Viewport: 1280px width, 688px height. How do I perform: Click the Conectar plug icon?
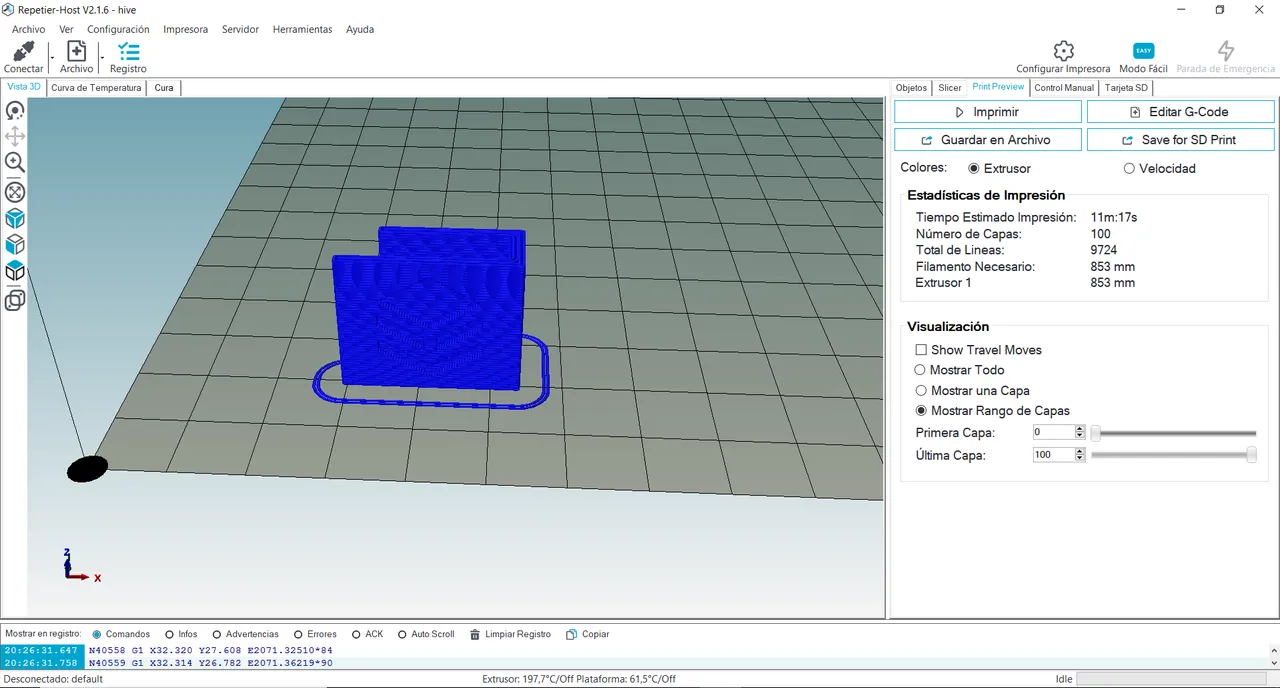(x=23, y=51)
